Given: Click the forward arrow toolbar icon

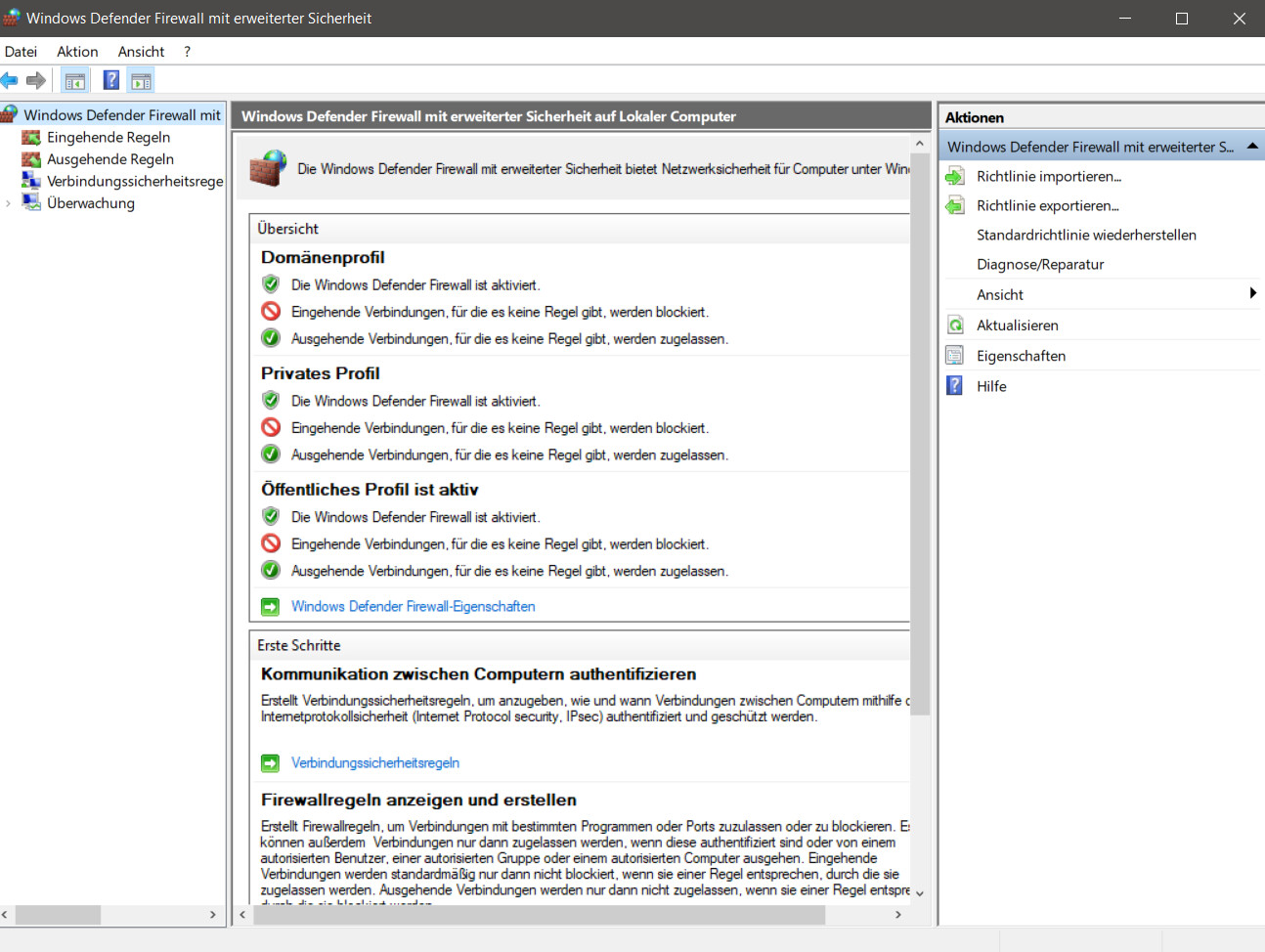Looking at the screenshot, I should point(36,80).
